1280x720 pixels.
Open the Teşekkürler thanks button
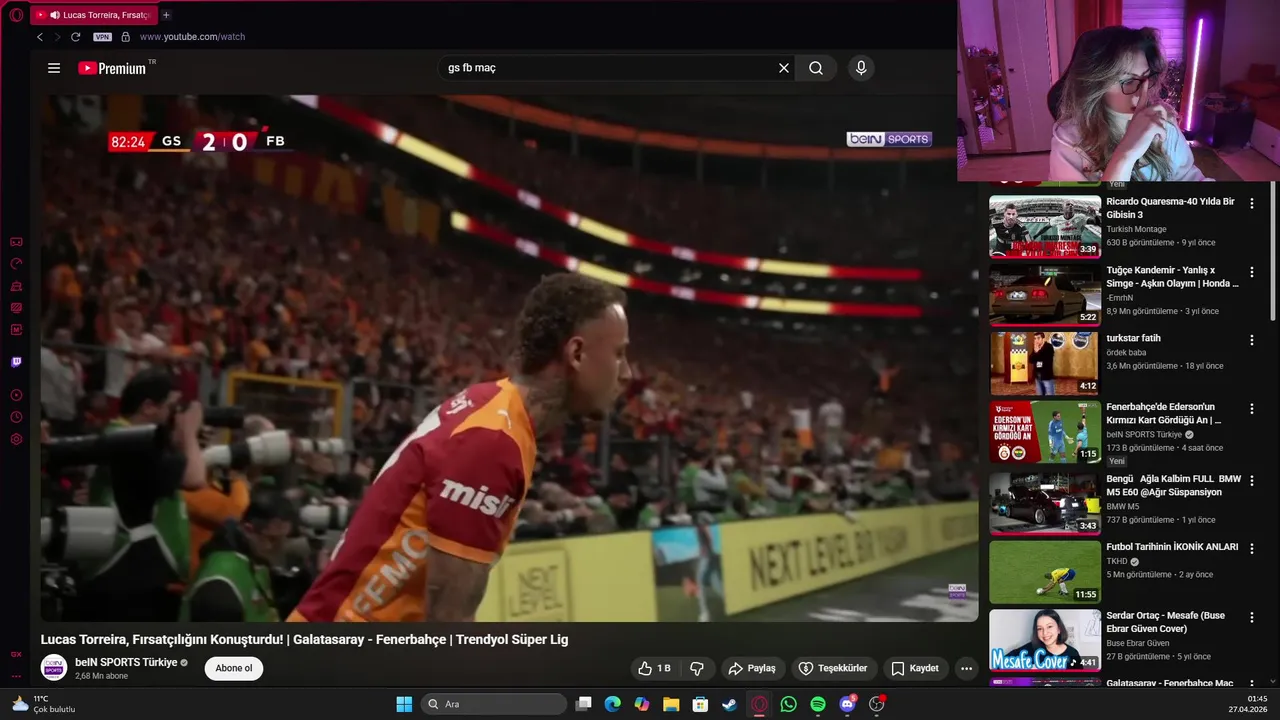[833, 668]
